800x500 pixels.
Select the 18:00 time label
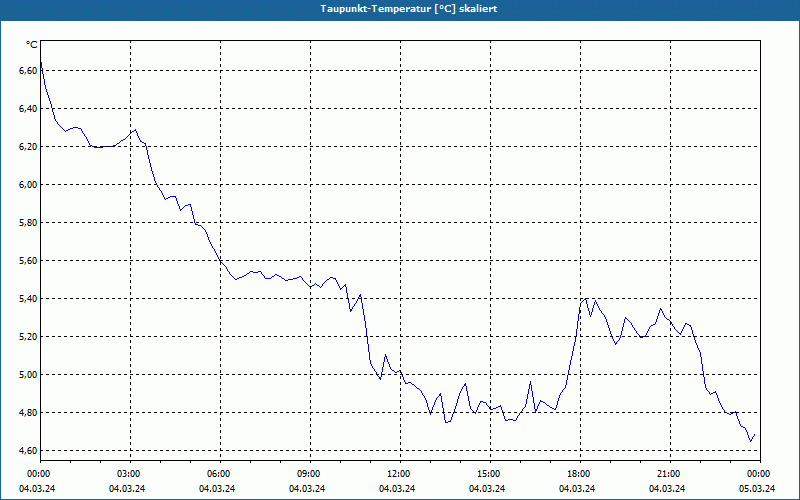click(580, 474)
